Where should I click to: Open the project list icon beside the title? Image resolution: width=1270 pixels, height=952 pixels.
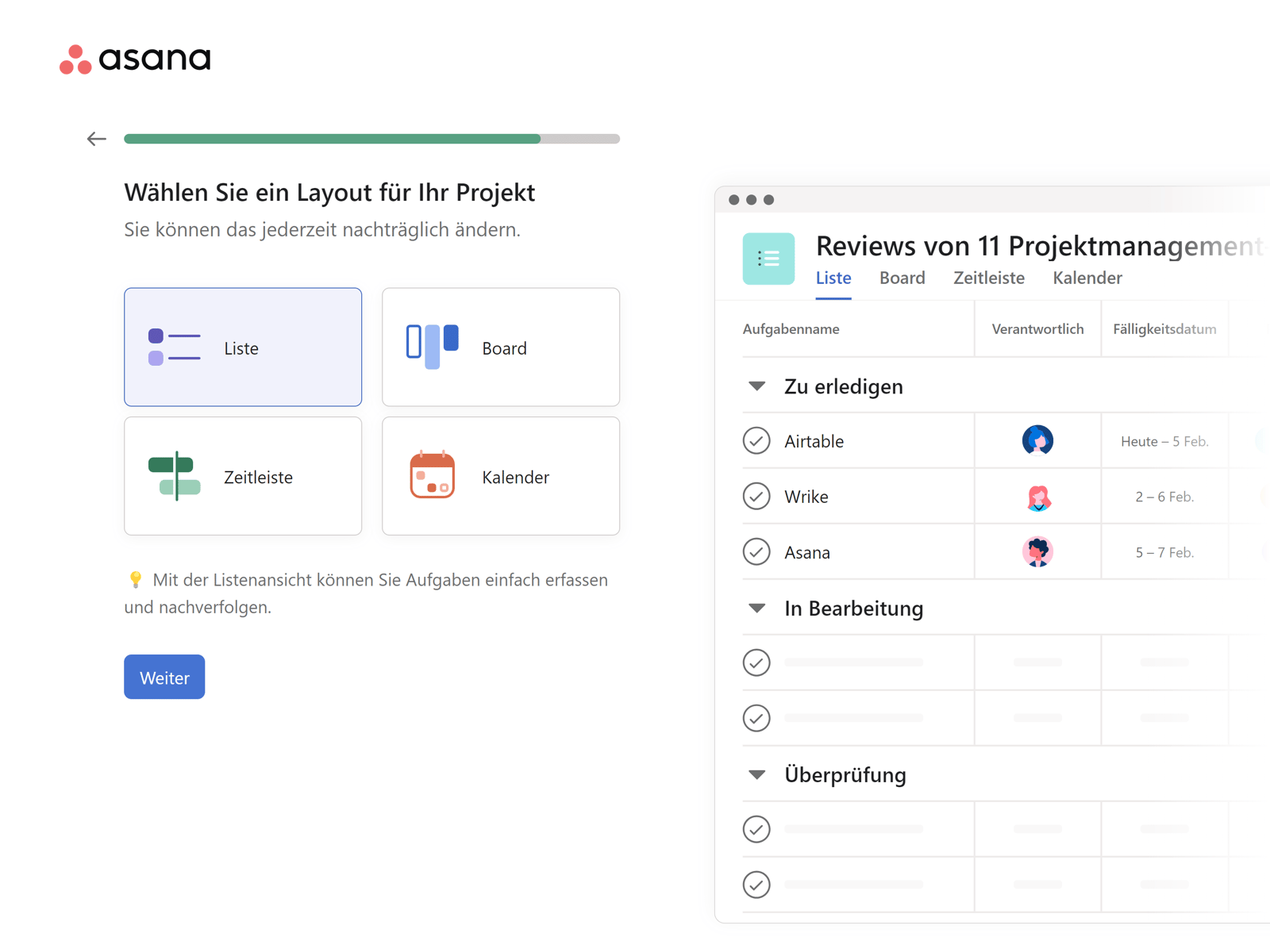pos(768,258)
